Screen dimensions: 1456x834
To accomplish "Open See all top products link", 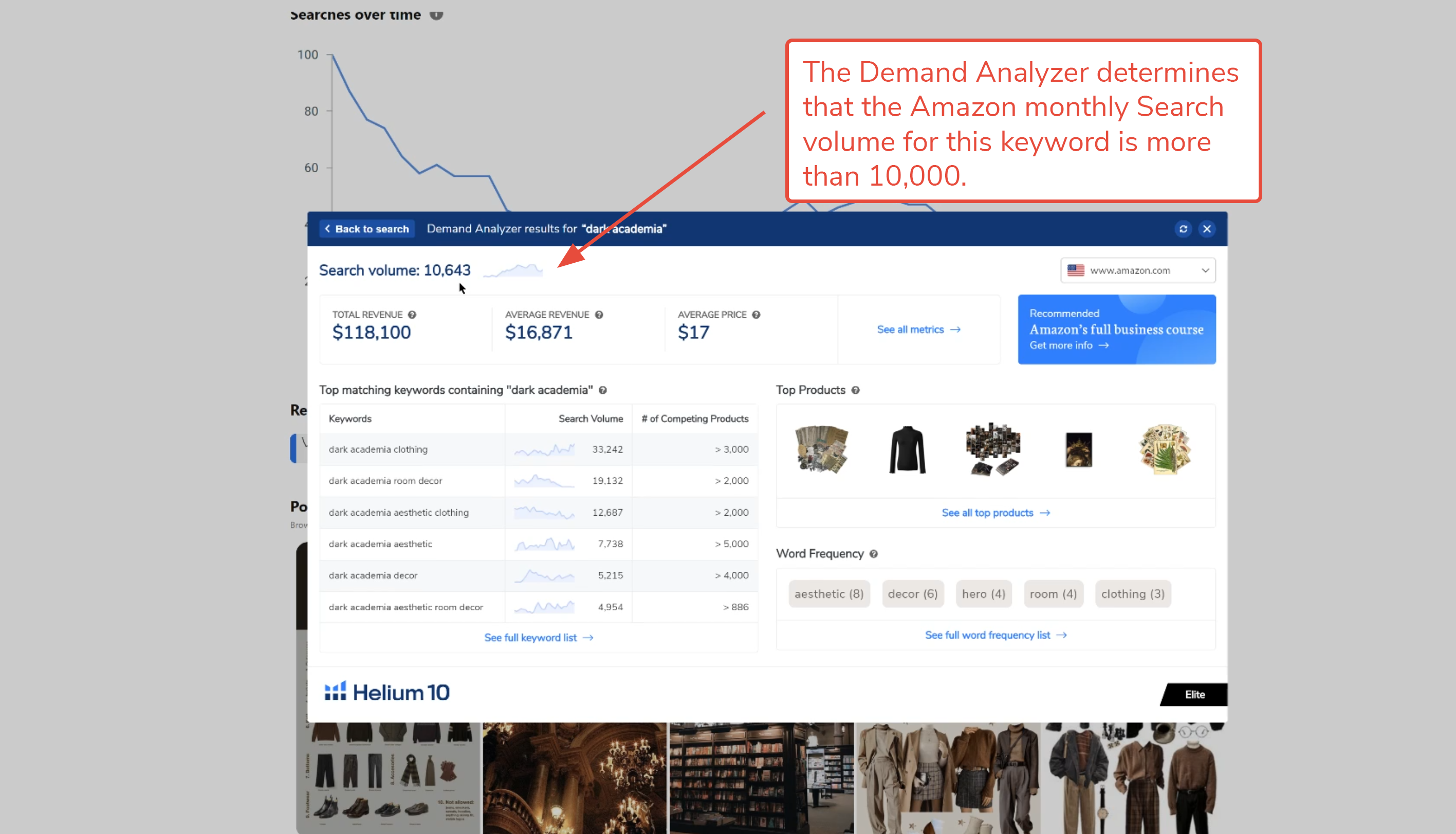I will tap(995, 513).
